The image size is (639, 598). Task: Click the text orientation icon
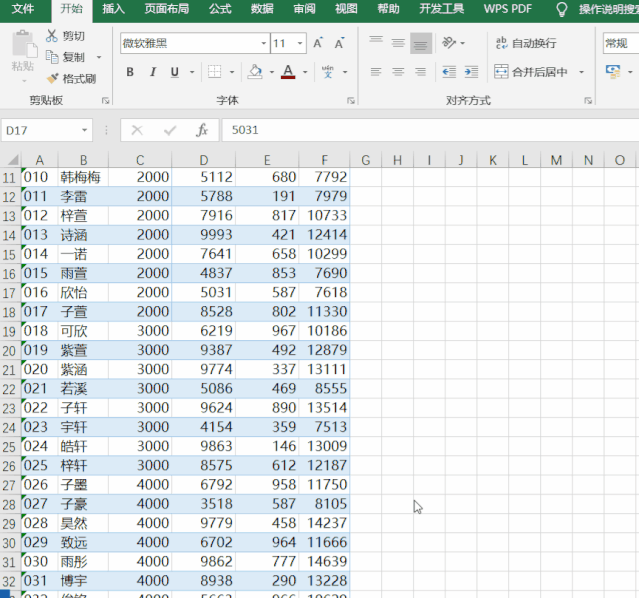pyautogui.click(x=449, y=42)
